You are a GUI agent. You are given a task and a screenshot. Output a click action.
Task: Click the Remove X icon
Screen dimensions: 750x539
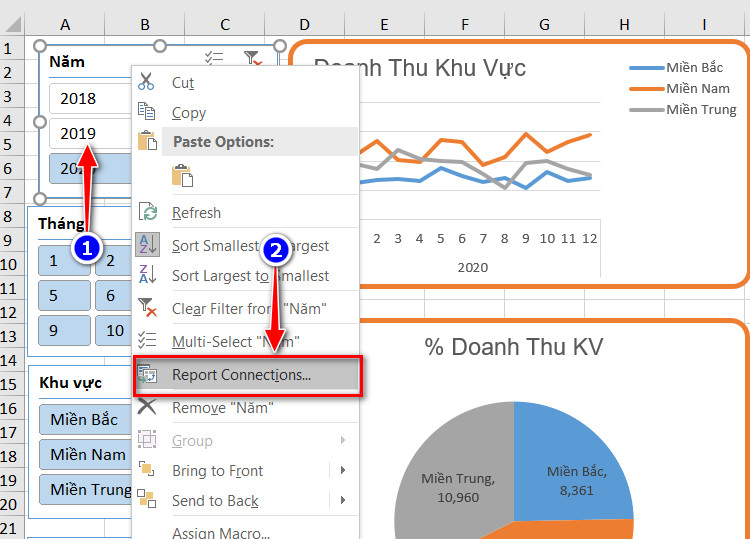pyautogui.click(x=147, y=407)
